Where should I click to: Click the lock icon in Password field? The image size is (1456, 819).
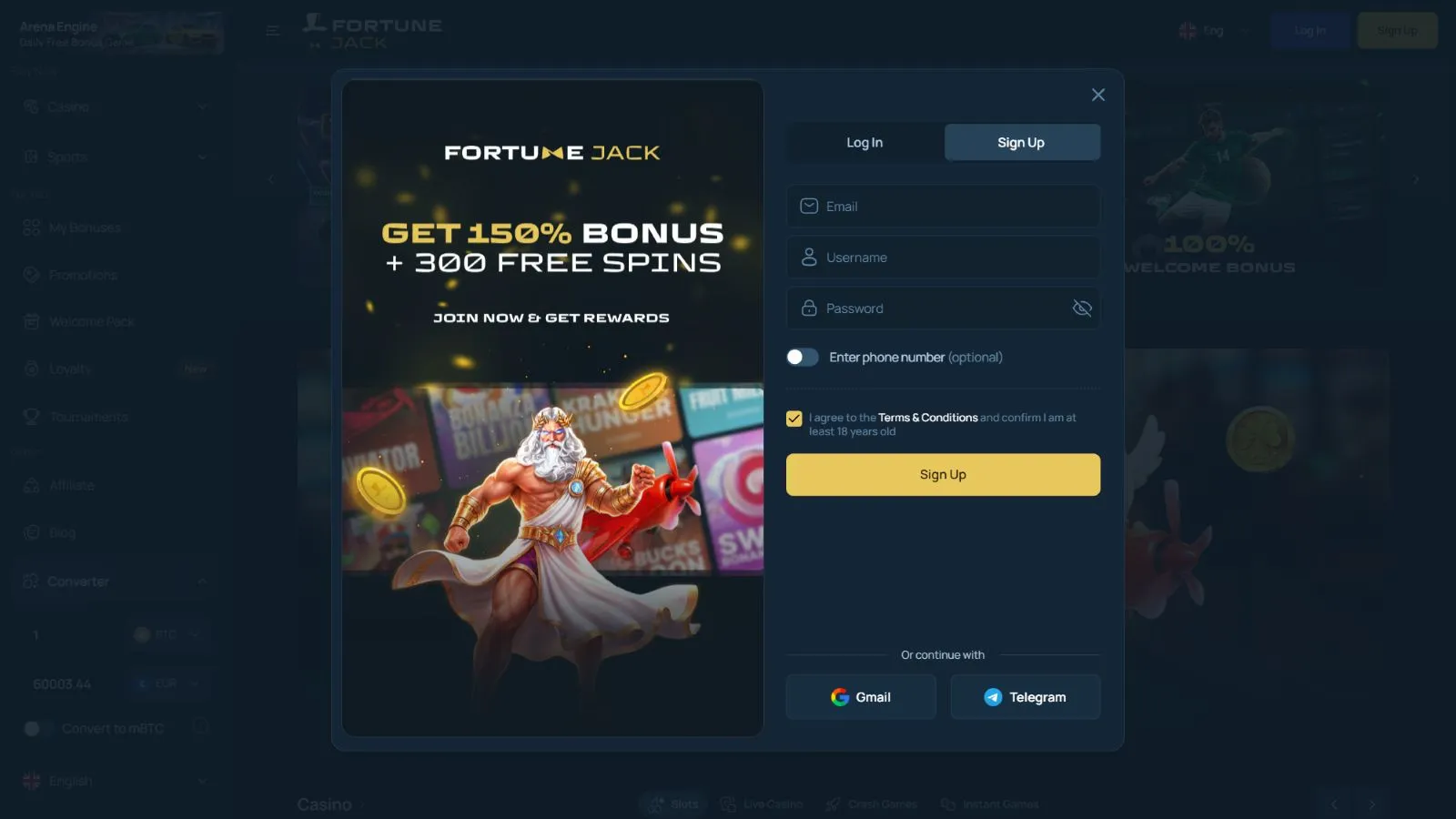click(x=808, y=308)
